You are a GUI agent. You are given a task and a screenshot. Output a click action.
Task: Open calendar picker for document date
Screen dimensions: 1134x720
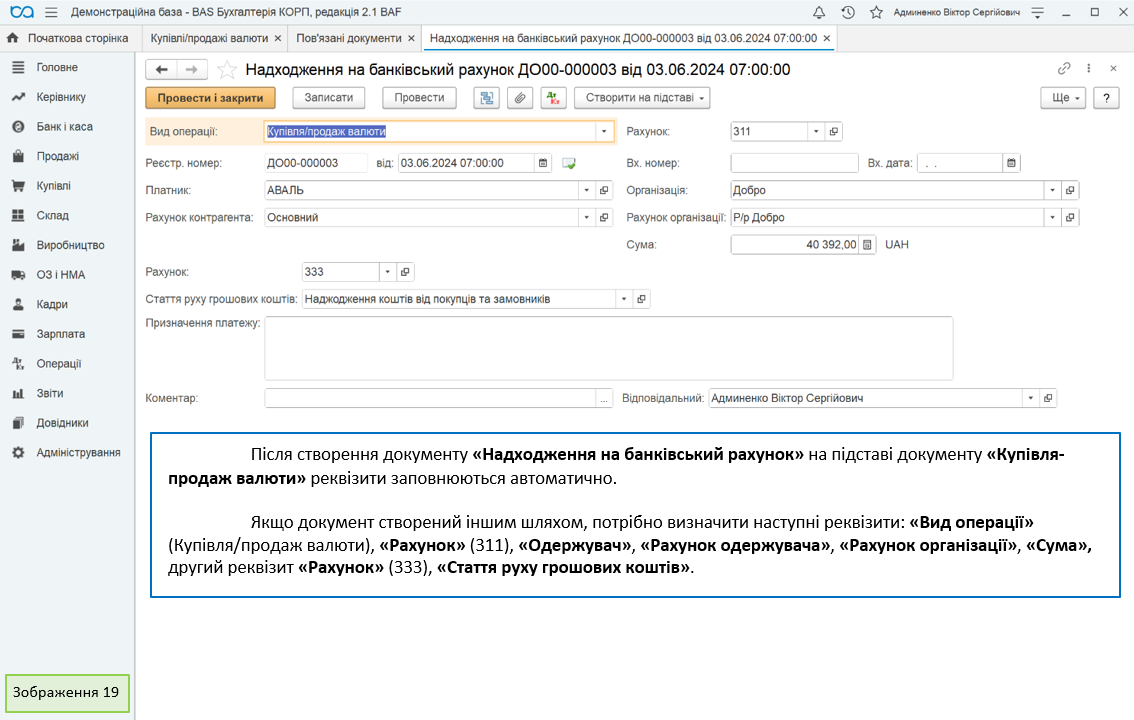tap(543, 163)
